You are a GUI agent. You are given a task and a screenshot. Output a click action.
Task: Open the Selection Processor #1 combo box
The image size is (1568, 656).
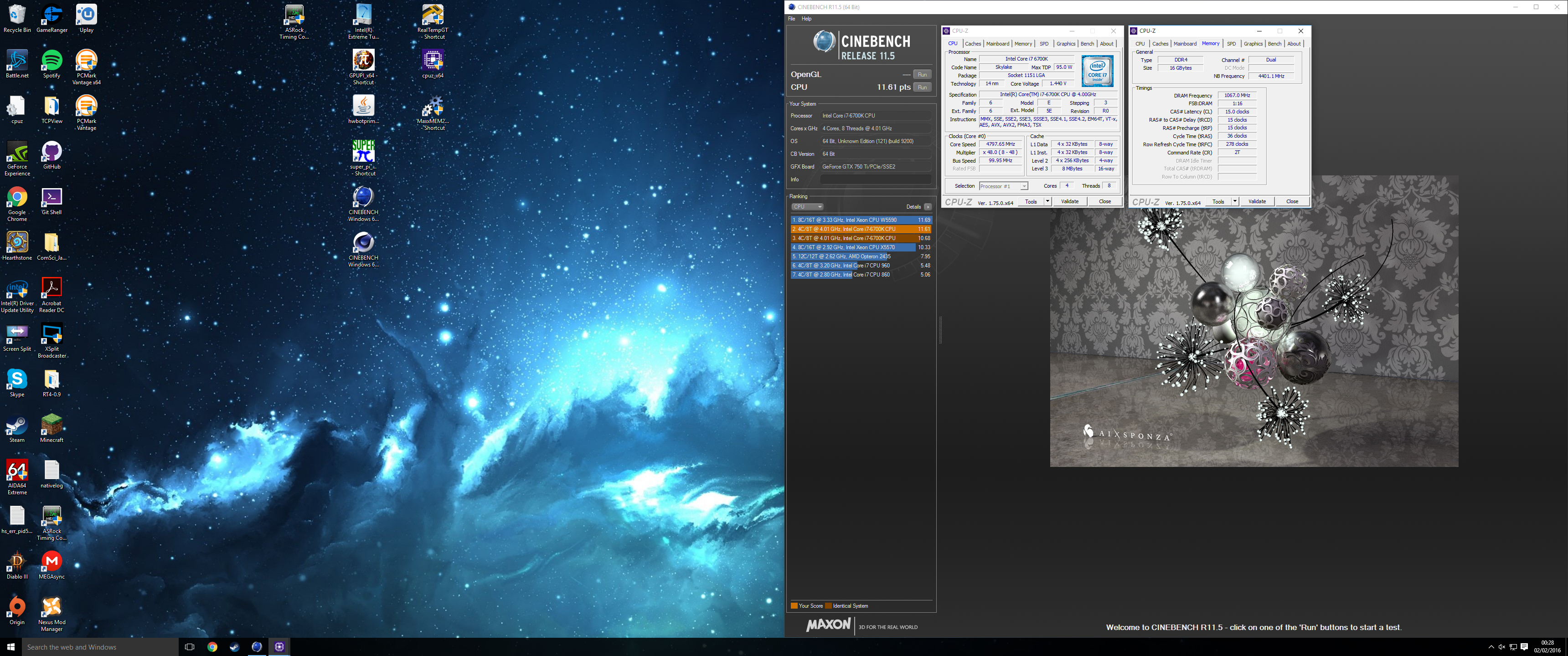pyautogui.click(x=1003, y=186)
